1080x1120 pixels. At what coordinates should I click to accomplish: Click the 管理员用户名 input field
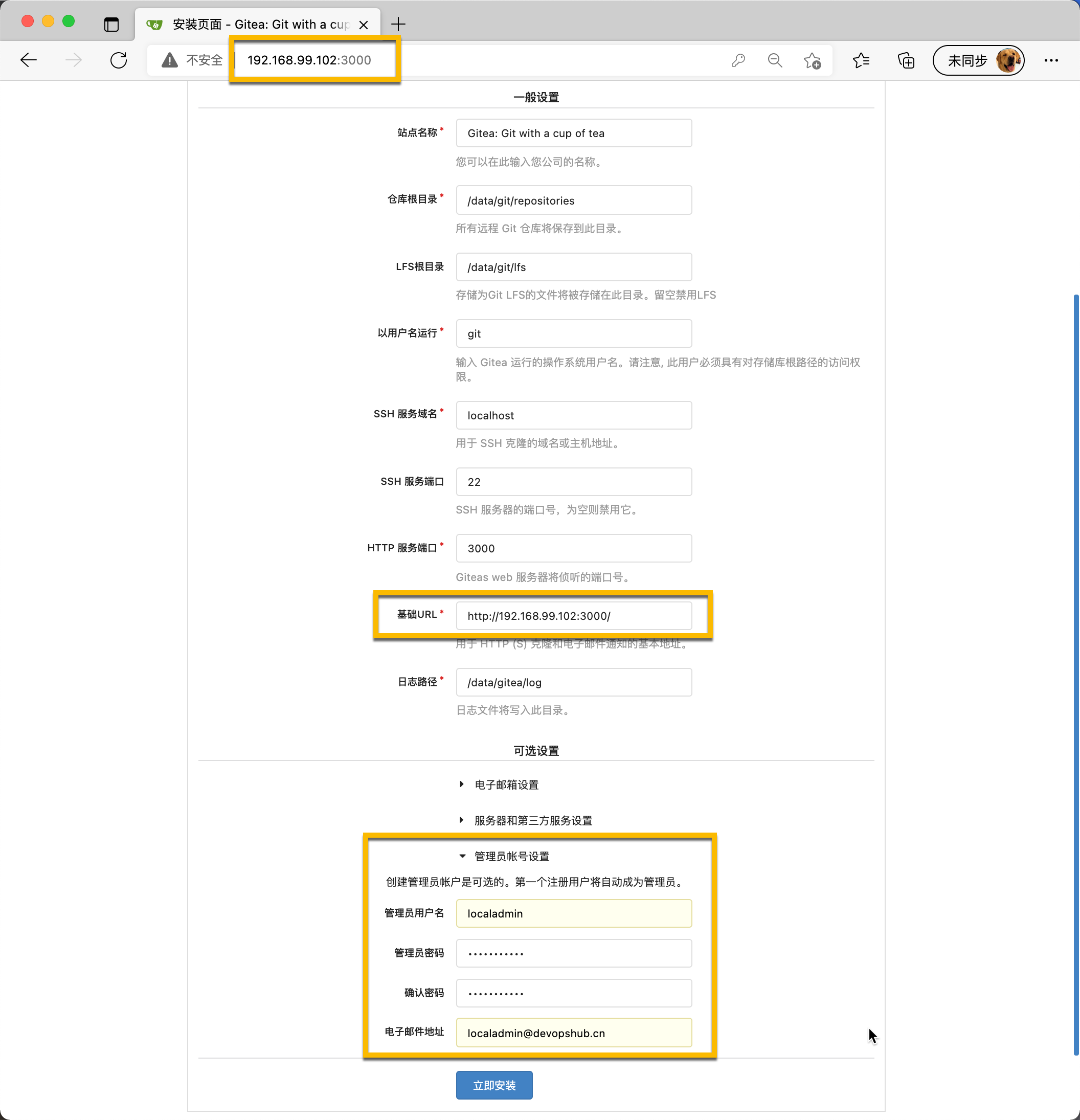point(573,913)
